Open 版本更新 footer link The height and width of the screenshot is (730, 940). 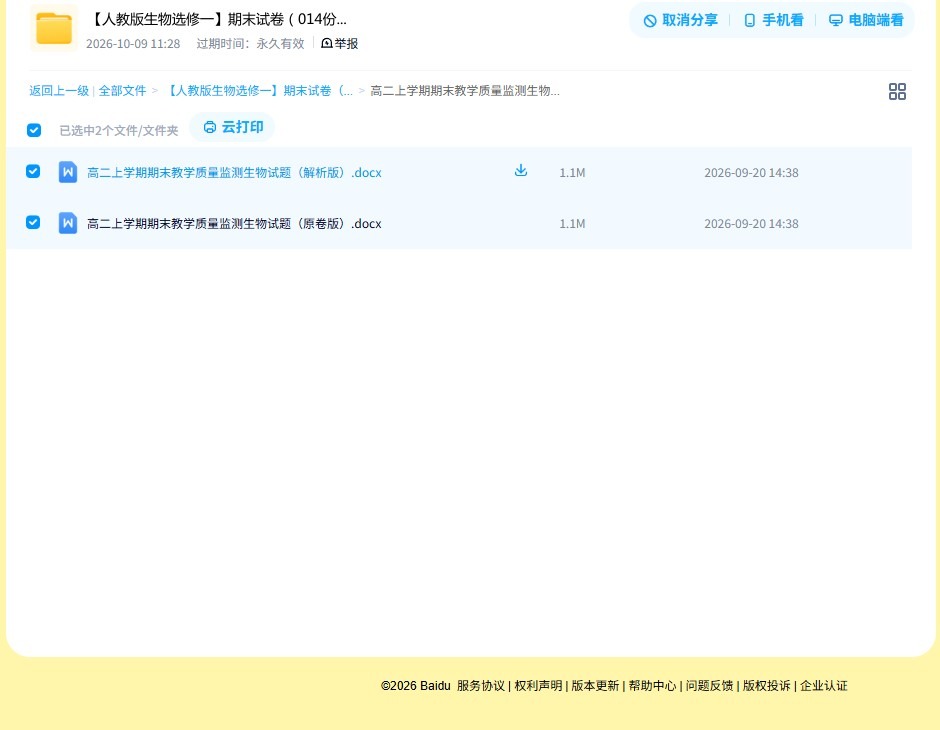click(x=595, y=686)
